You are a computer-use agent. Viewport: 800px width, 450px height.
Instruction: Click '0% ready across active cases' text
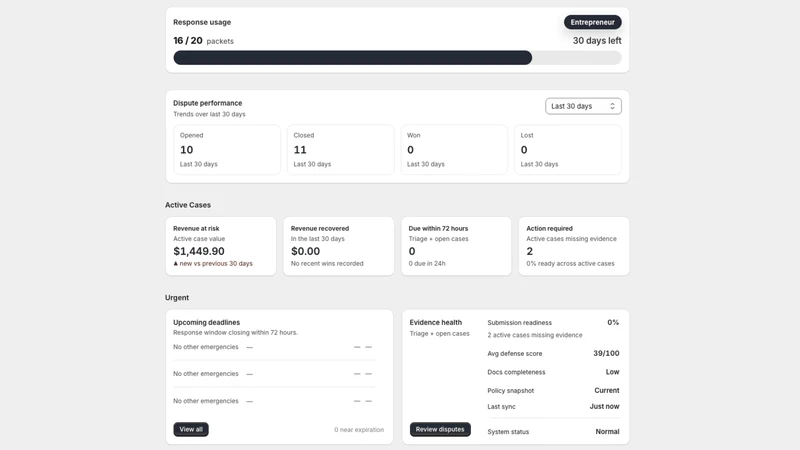pyautogui.click(x=570, y=264)
